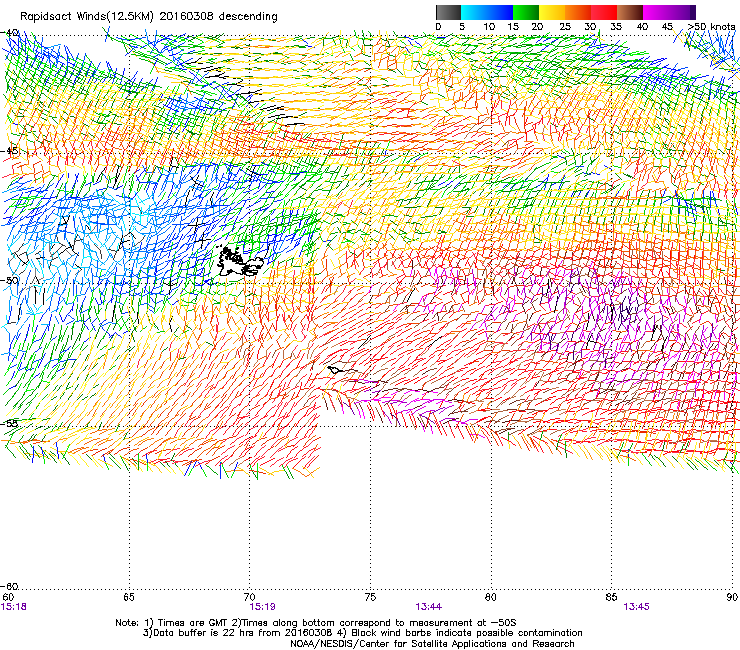Click the green 15-20 knots legend segment
Image resolution: width=740 pixels, height=650 pixels.
click(x=526, y=12)
